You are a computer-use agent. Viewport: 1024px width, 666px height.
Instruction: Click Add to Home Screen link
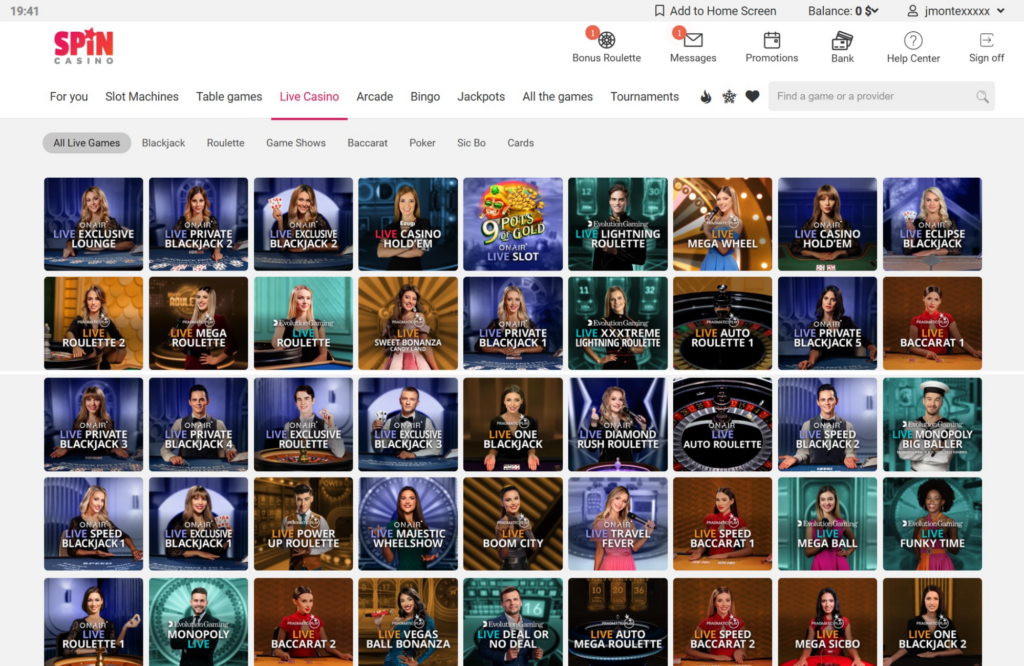[722, 10]
